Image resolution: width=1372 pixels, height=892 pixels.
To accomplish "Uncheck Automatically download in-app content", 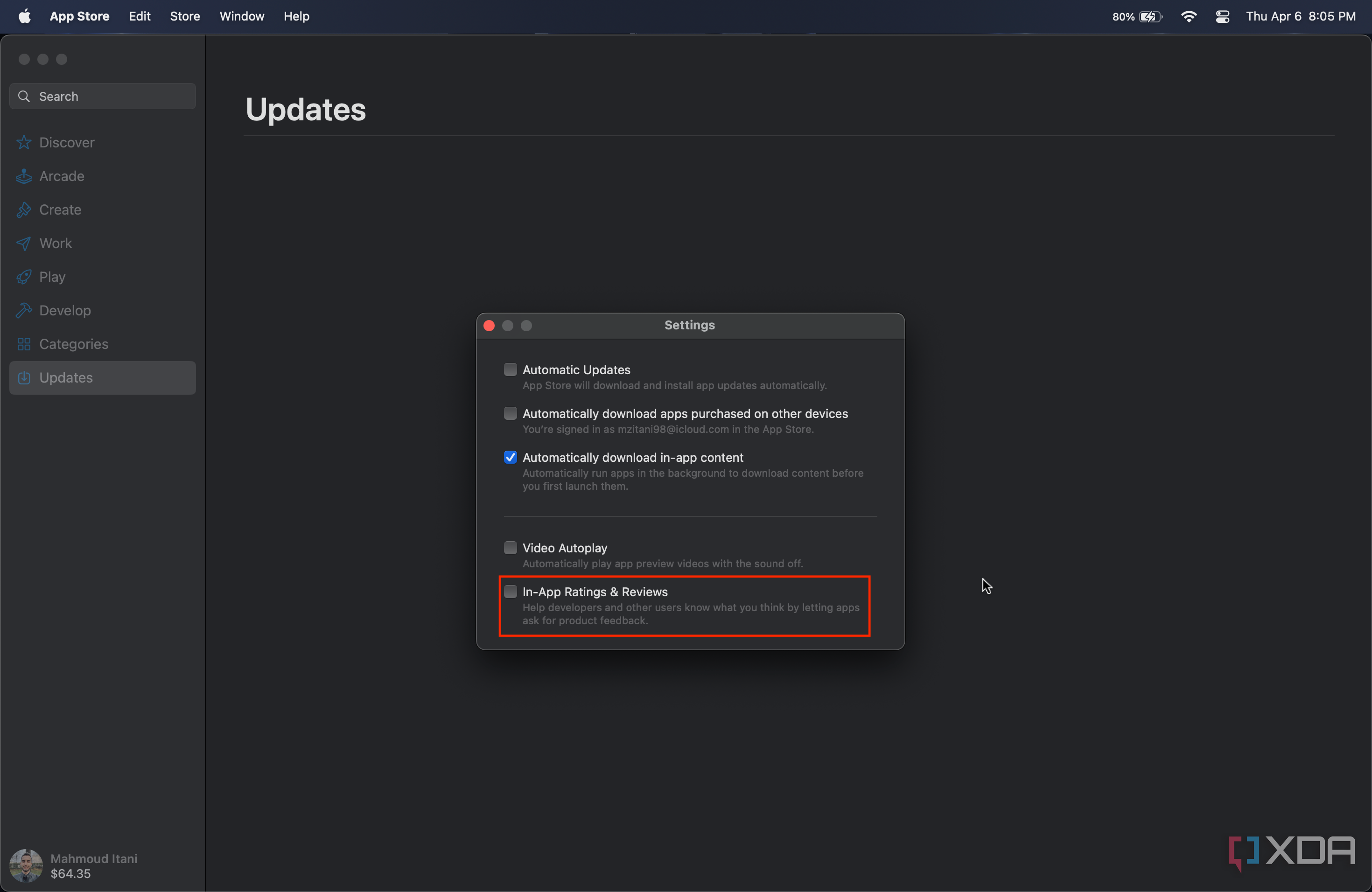I will [510, 457].
